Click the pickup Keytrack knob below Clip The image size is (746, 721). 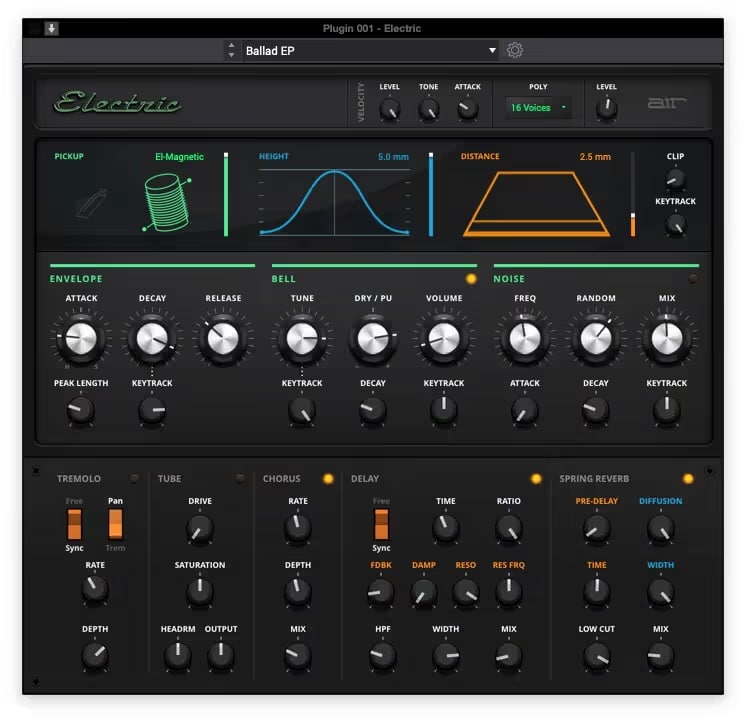(x=676, y=225)
